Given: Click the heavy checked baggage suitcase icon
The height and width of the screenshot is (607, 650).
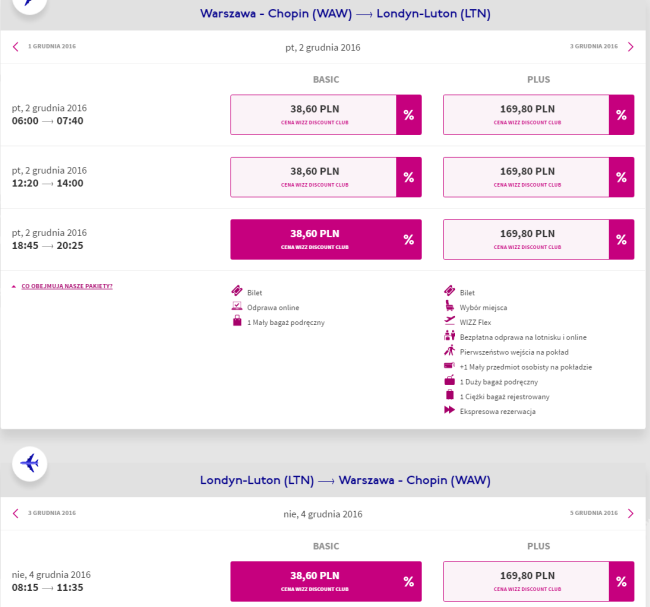Looking at the screenshot, I should coord(449,395).
